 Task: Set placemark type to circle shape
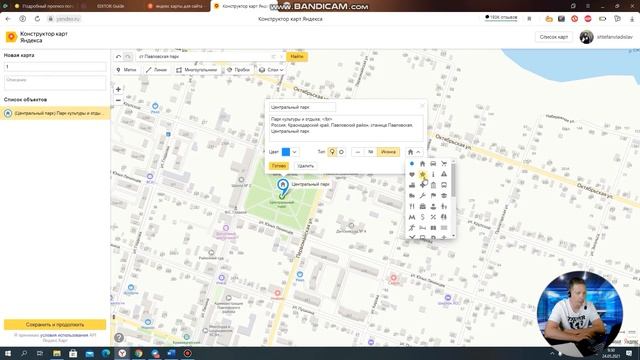(341, 152)
